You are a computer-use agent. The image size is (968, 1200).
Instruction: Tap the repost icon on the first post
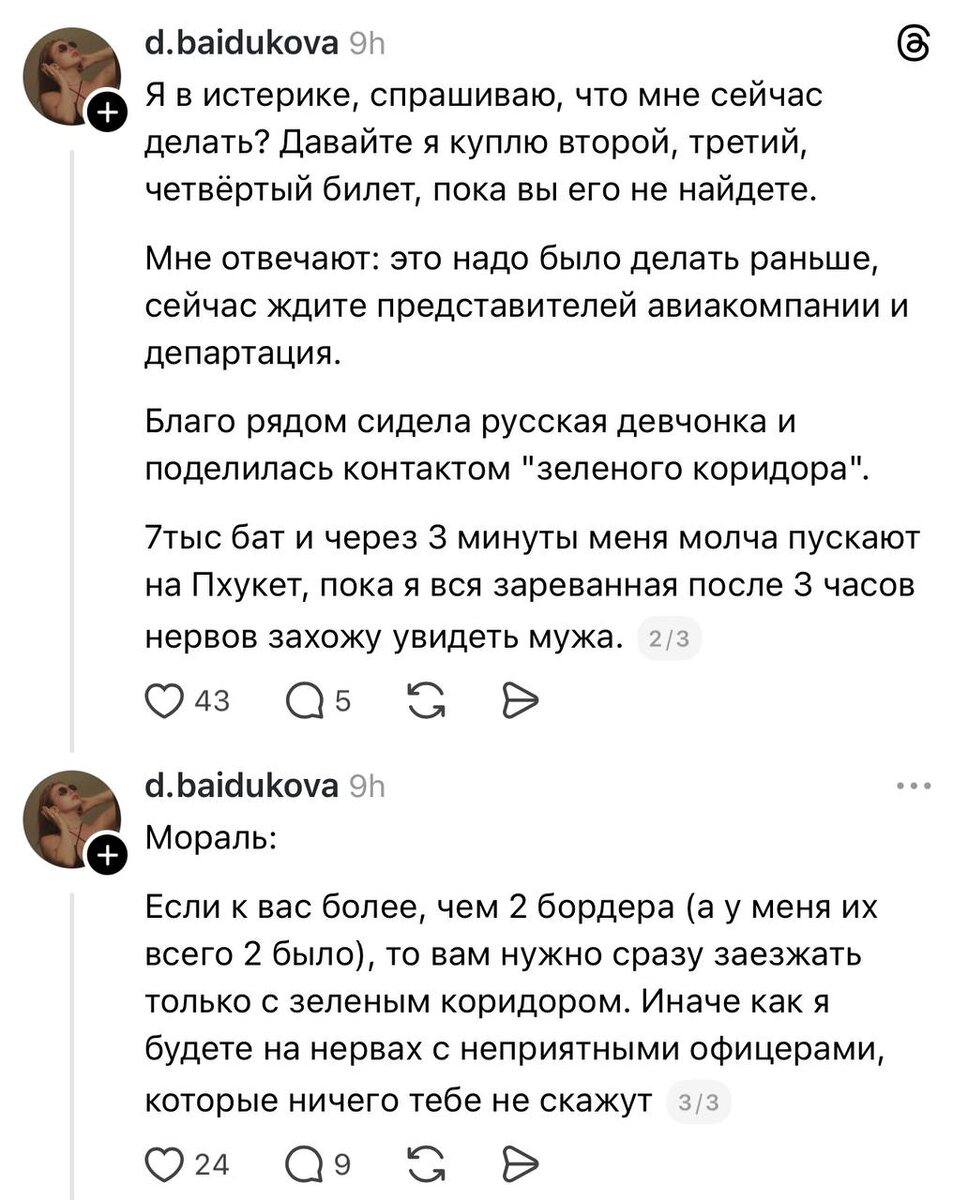(428, 700)
